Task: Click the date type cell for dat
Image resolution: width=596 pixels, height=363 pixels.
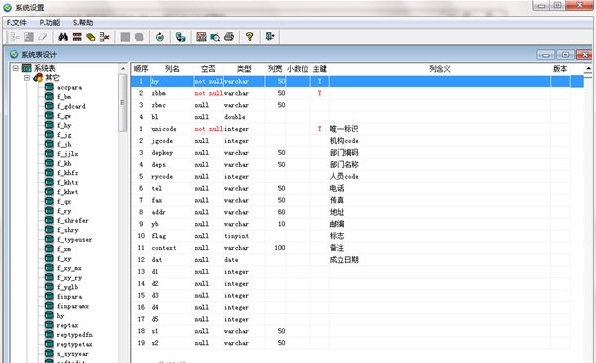Action: (231, 260)
